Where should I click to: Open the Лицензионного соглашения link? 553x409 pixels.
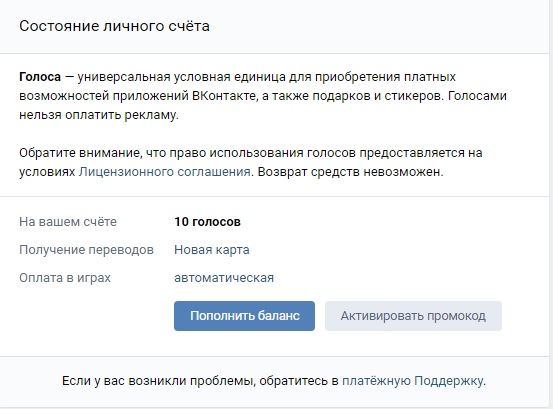[x=164, y=172]
